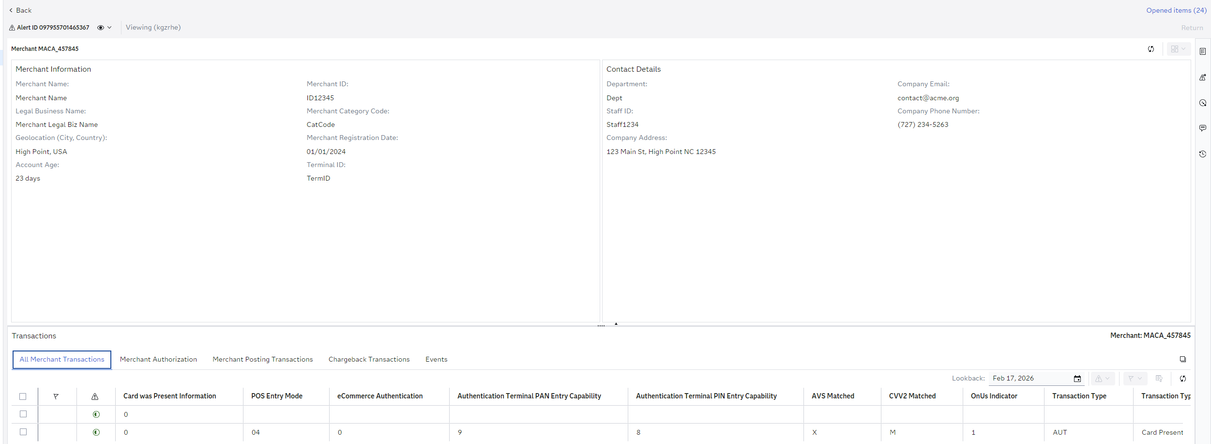The width and height of the screenshot is (1211, 444).
Task: Select the Terminal ID value TermID
Action: [318, 178]
